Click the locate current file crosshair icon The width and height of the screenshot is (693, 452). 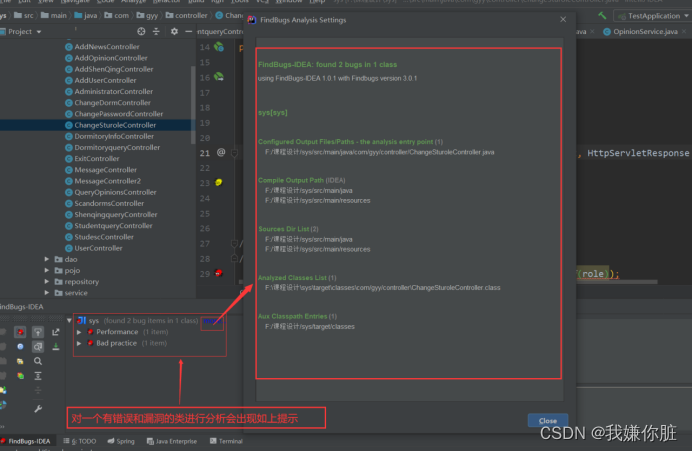[141, 31]
